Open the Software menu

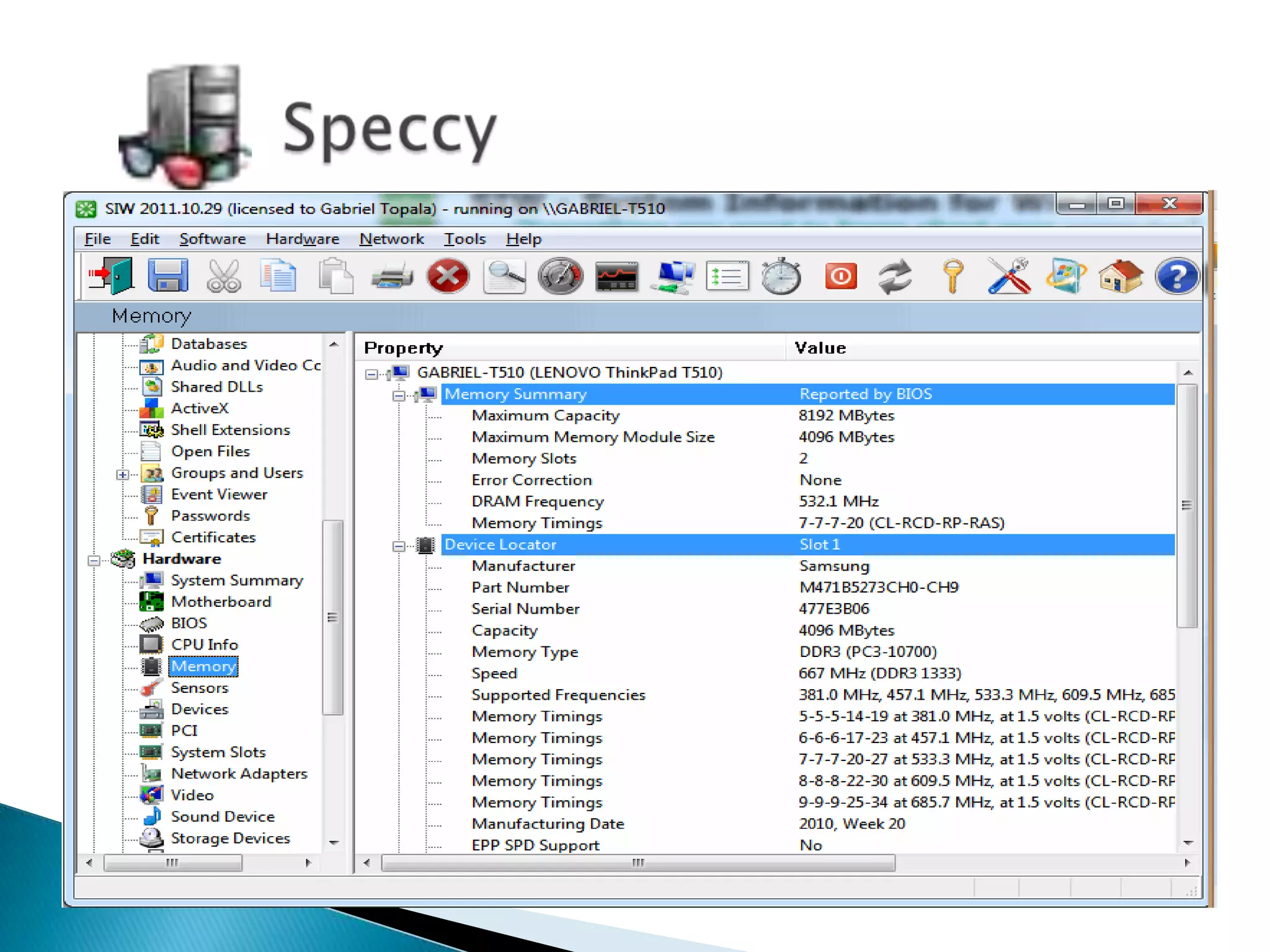tap(212, 239)
